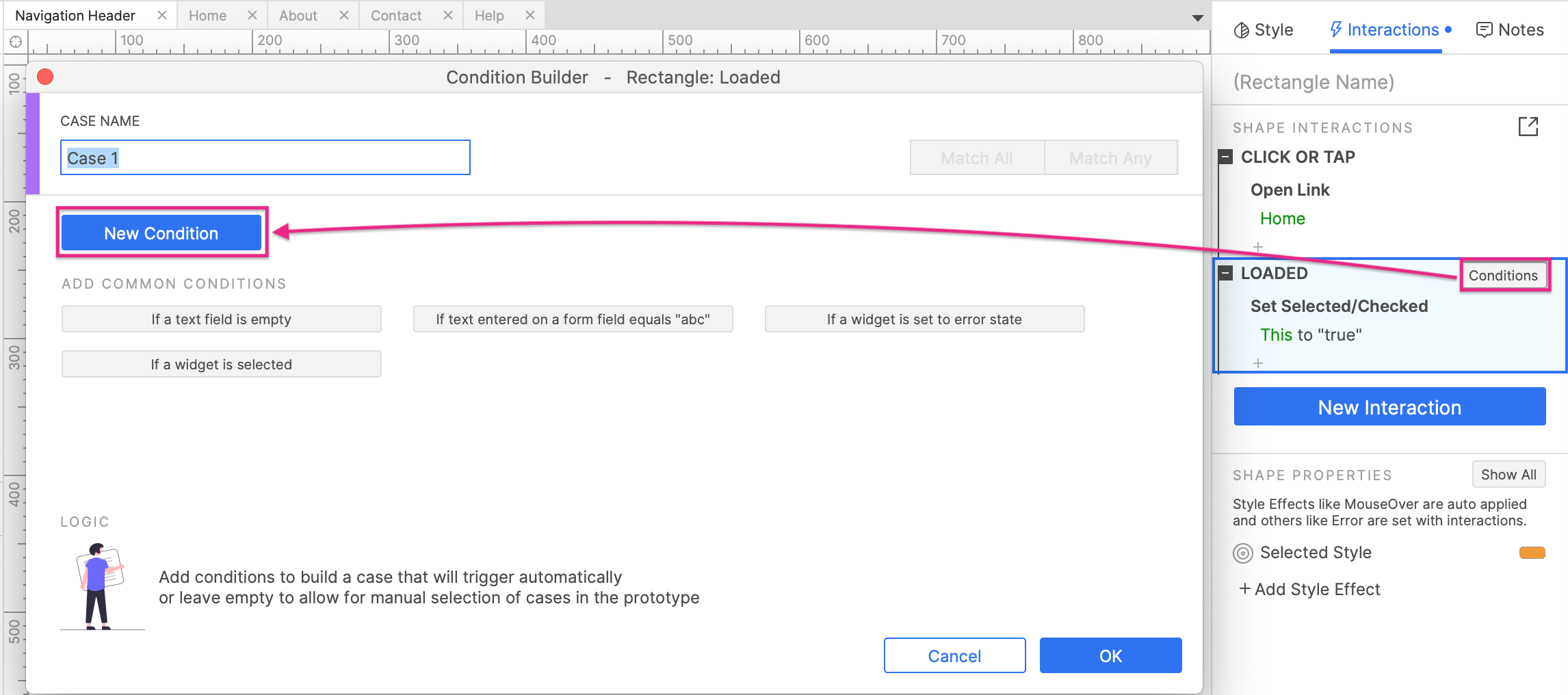This screenshot has width=1568, height=695.
Task: Collapse the CLICK OR TAP interaction
Action: pos(1226,157)
